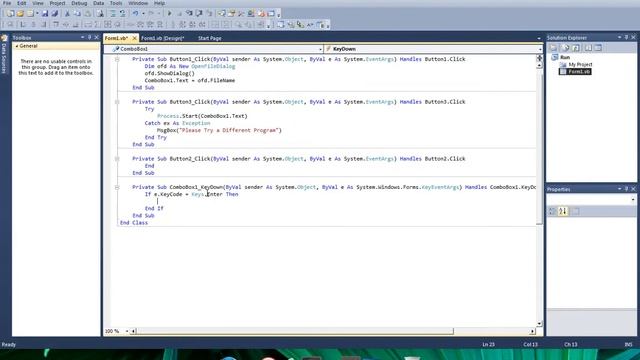Open the File menu
Screen dimensions: 640x360
tap(7, 3)
